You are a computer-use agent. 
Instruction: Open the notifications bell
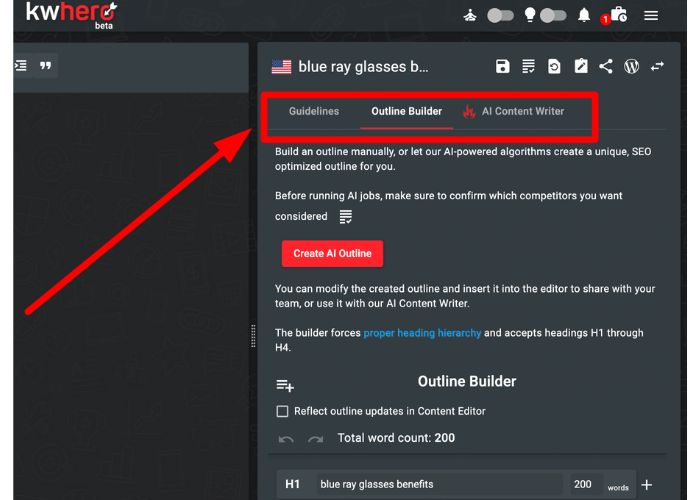(x=584, y=15)
